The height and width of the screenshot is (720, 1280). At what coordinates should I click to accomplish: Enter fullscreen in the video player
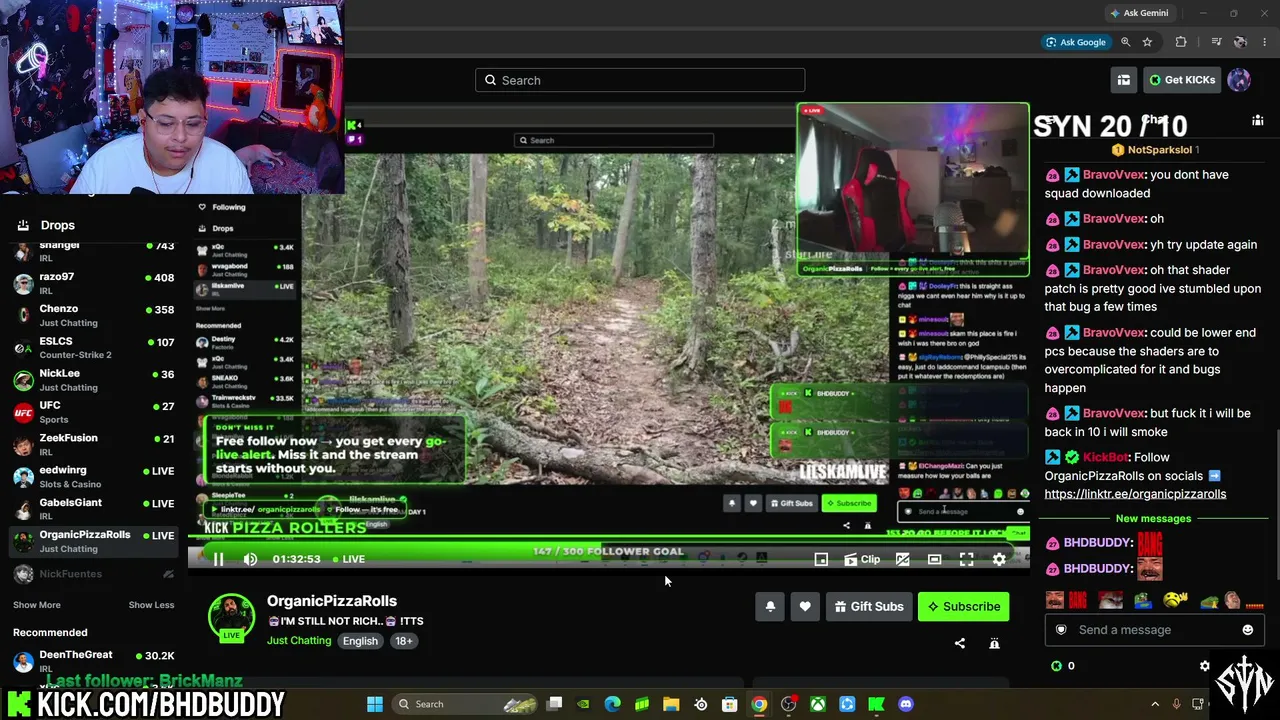966,559
